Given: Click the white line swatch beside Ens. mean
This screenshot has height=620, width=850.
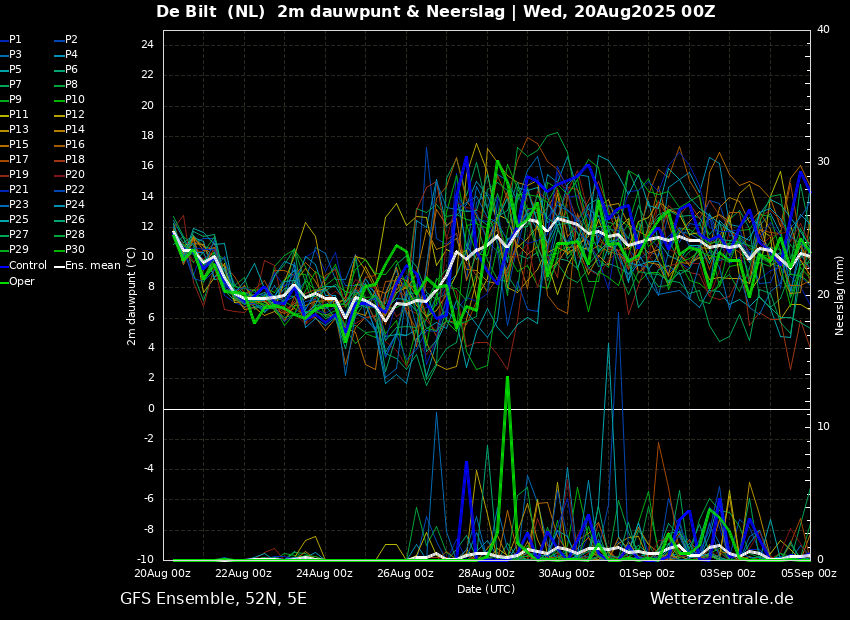Looking at the screenshot, I should click(x=59, y=266).
